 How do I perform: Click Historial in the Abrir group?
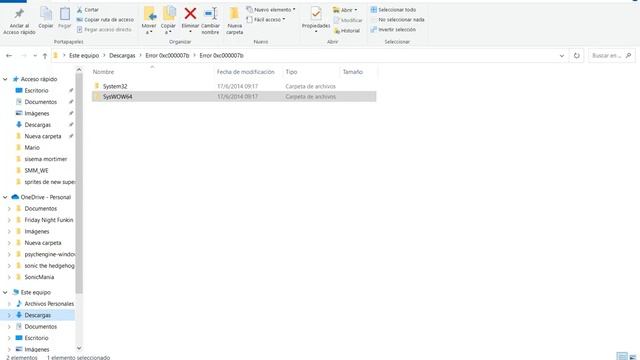[x=347, y=31]
